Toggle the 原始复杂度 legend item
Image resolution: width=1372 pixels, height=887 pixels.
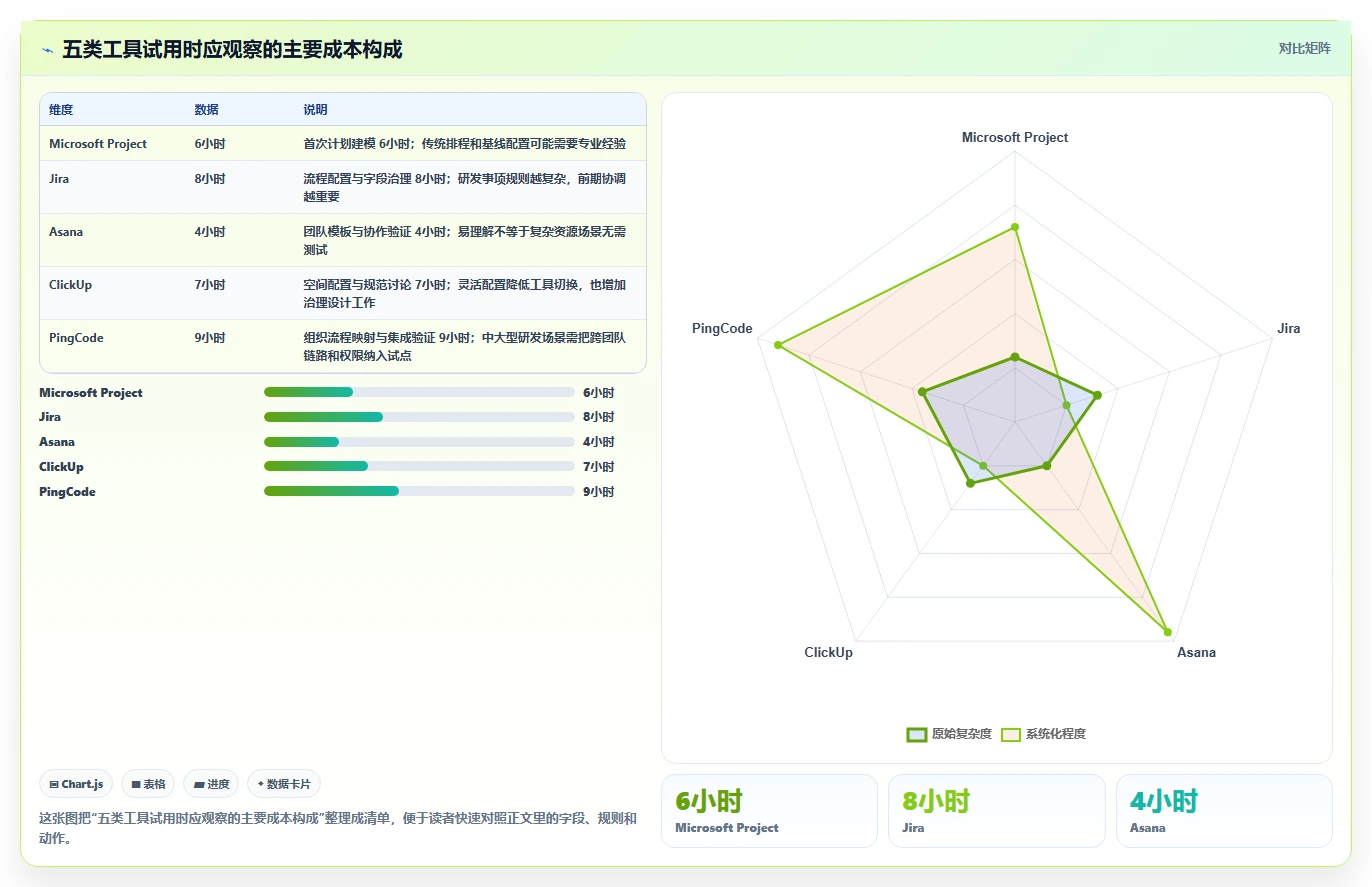[949, 734]
